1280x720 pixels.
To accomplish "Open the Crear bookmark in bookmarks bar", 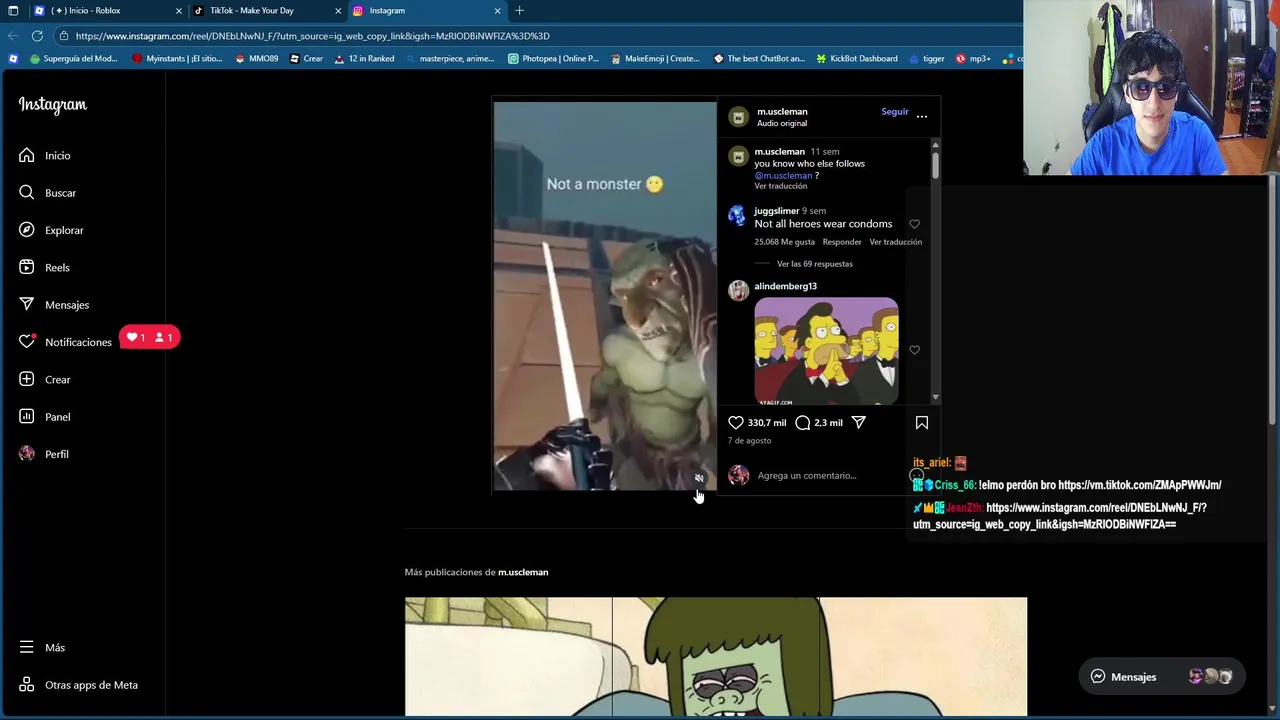I will coord(306,59).
